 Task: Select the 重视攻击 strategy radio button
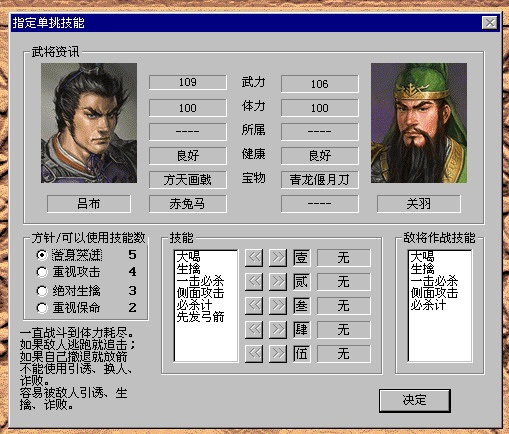pyautogui.click(x=42, y=272)
